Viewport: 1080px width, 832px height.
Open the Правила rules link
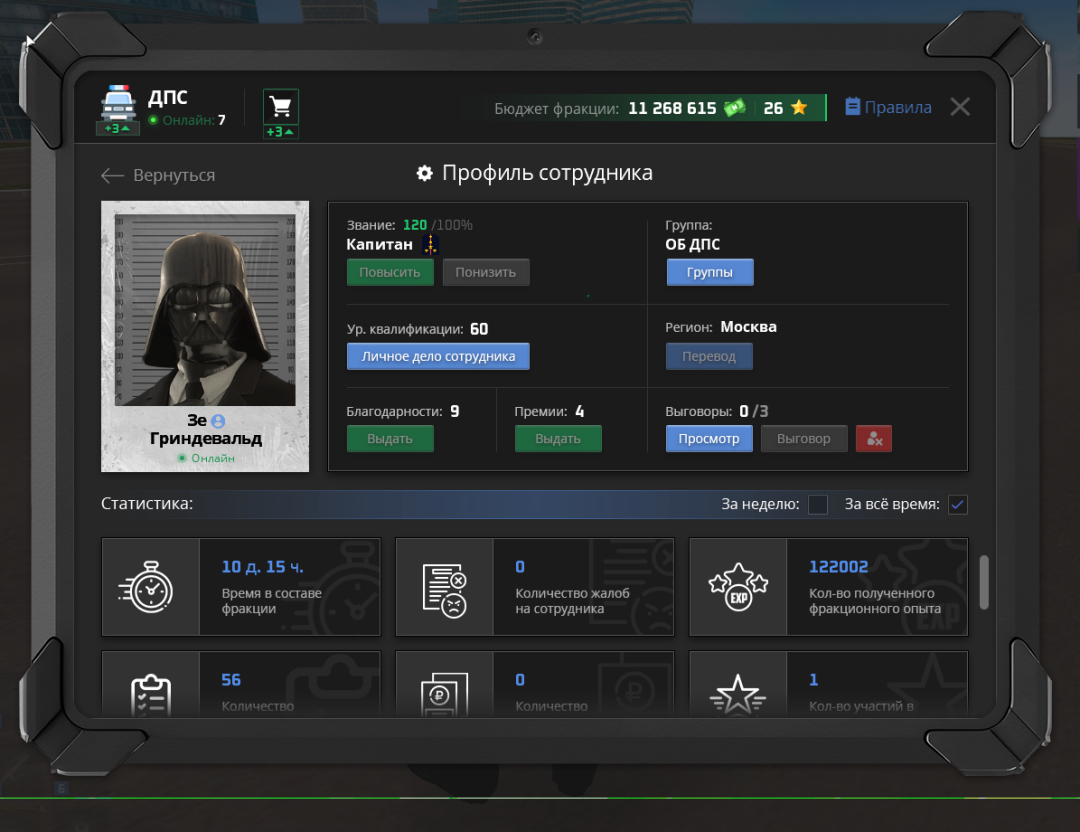coord(889,107)
